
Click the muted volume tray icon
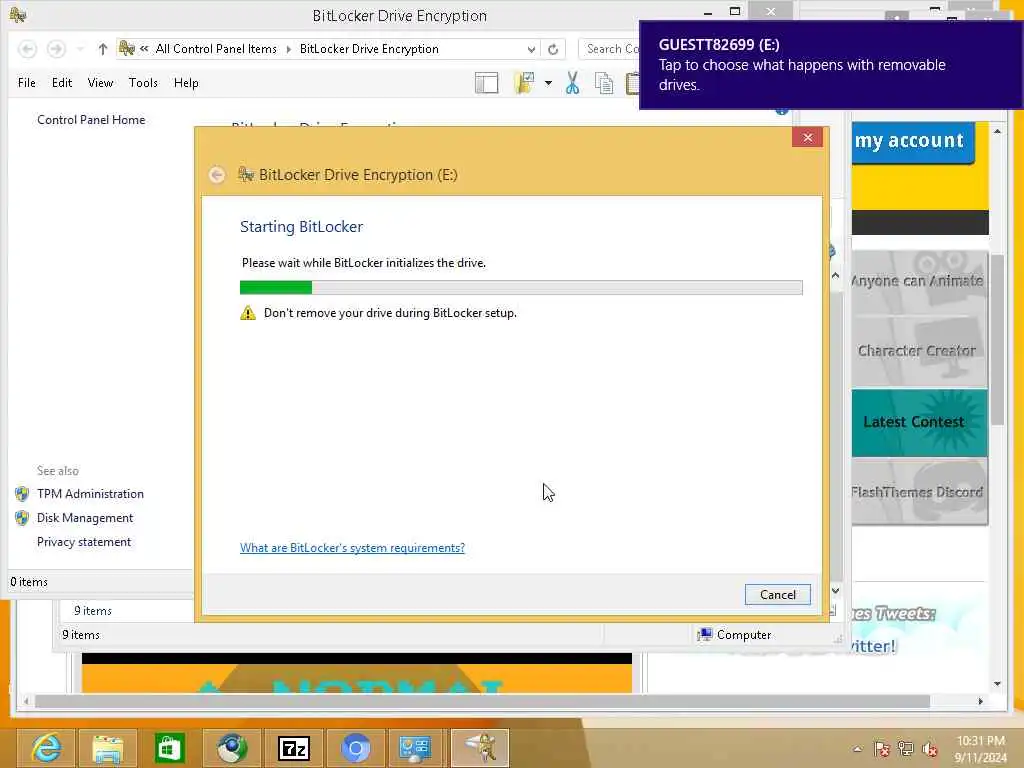point(929,749)
